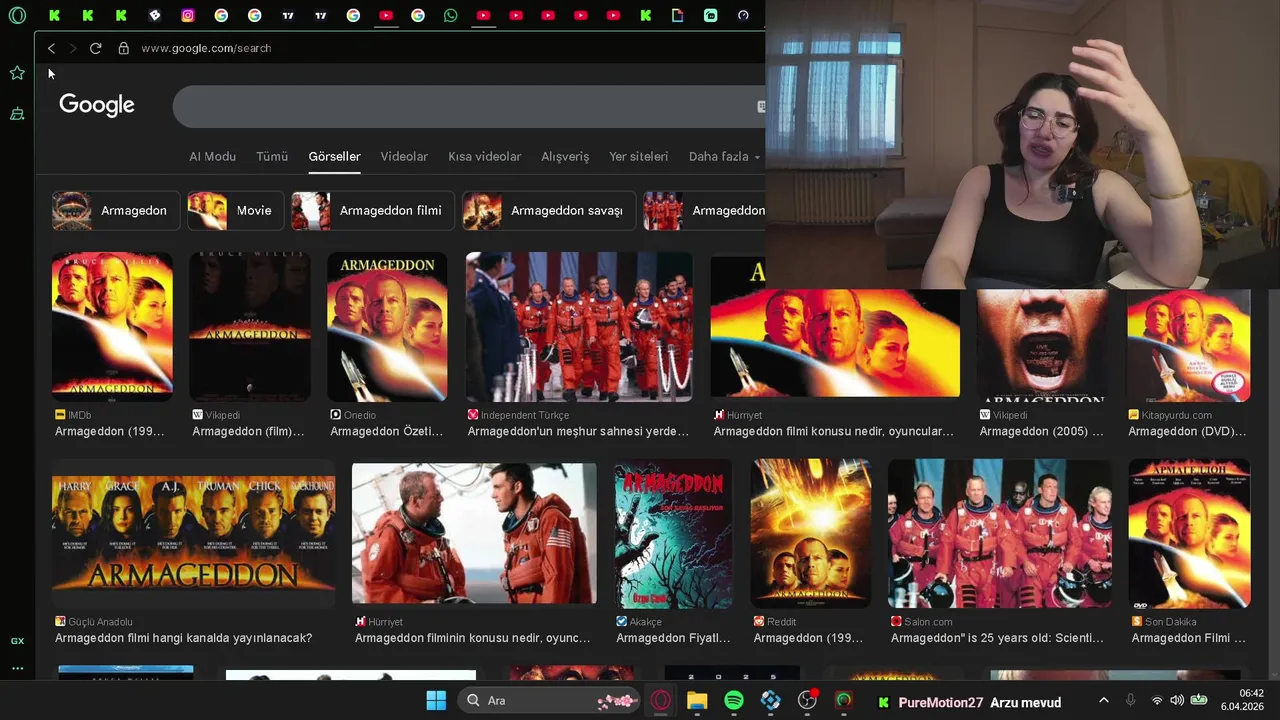
Task: Filter images by the Armagedon chip
Action: coord(116,211)
